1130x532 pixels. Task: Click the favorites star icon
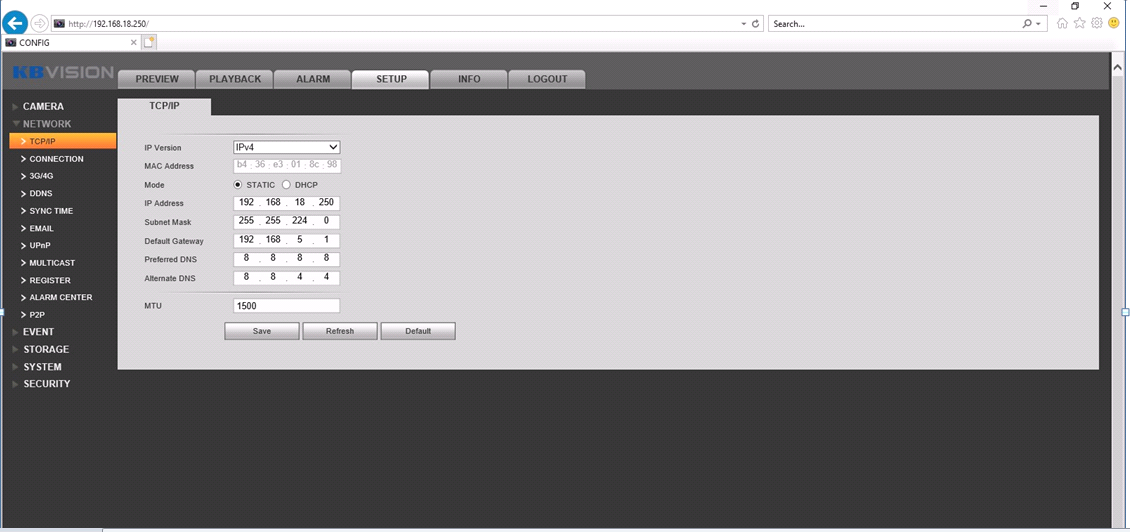[1079, 23]
